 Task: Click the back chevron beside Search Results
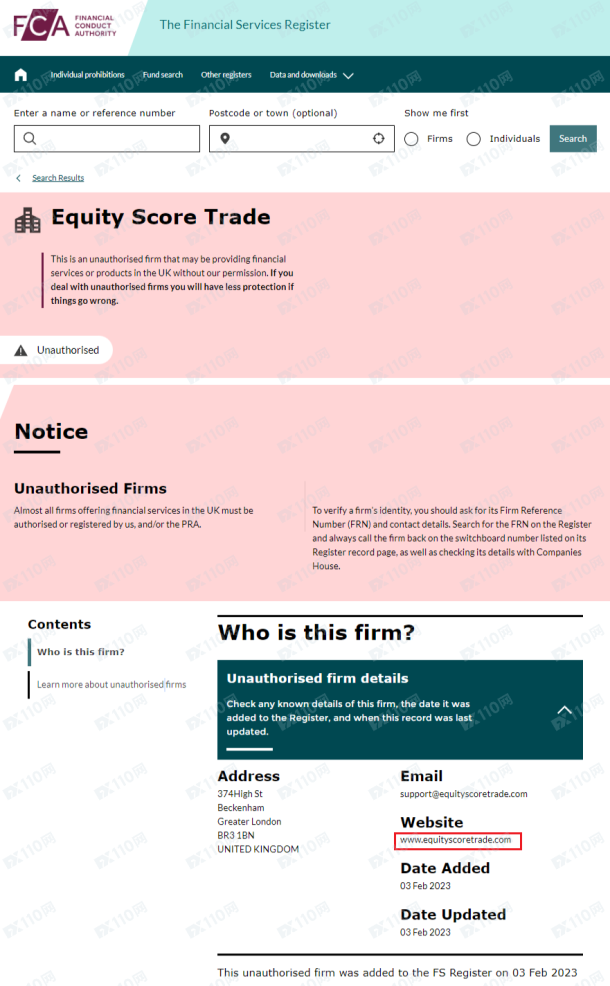coord(18,178)
